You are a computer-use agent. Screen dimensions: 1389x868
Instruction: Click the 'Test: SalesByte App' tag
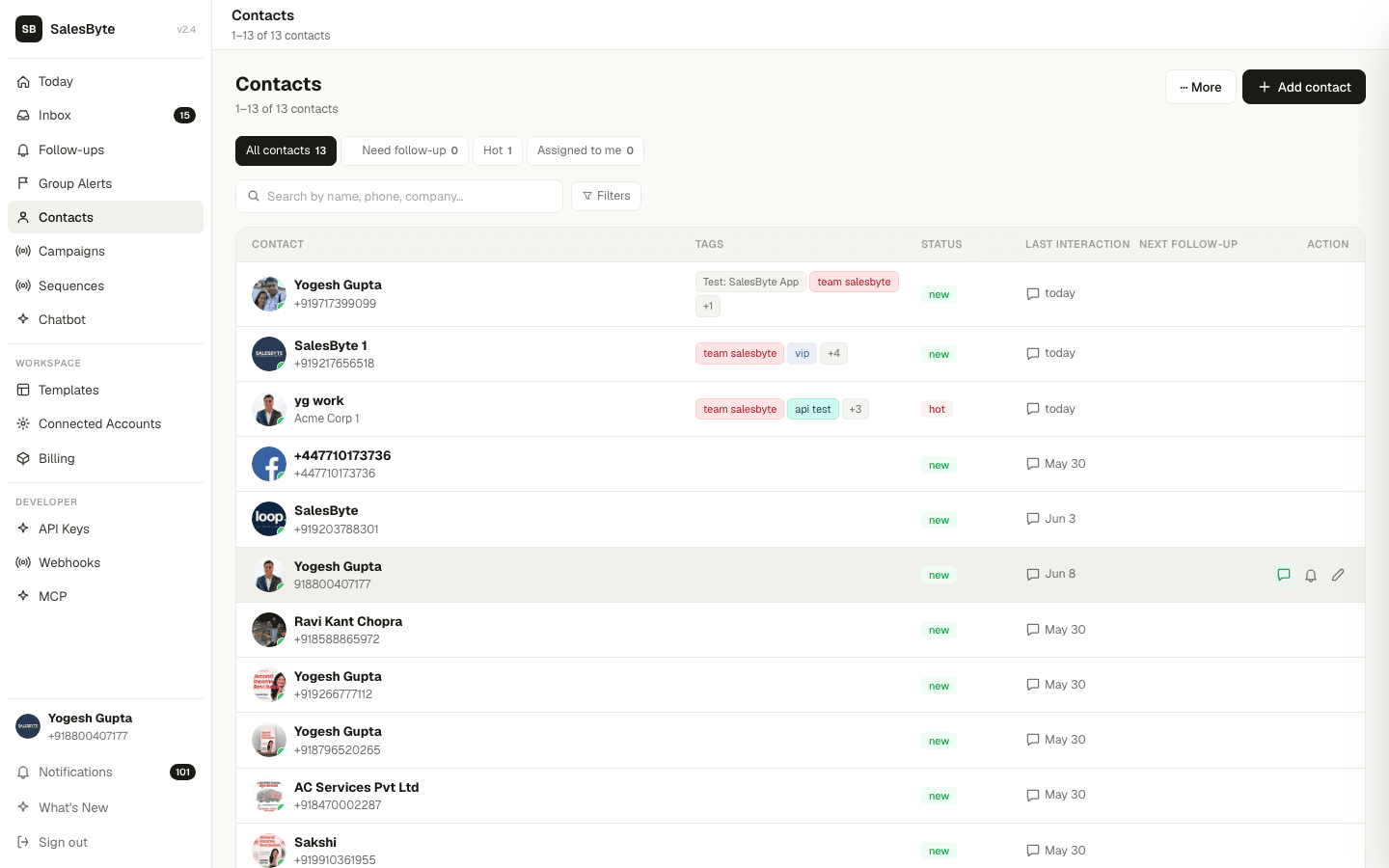tap(750, 282)
